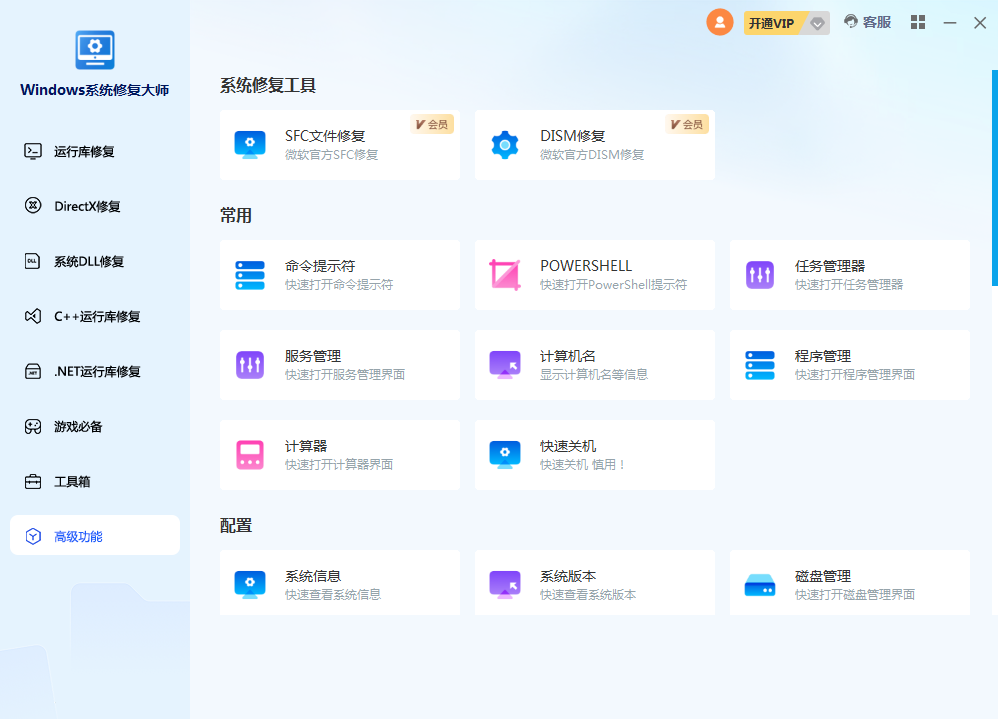The image size is (998, 719).
Task: Open the 服务管理 tool card
Action: point(340,365)
